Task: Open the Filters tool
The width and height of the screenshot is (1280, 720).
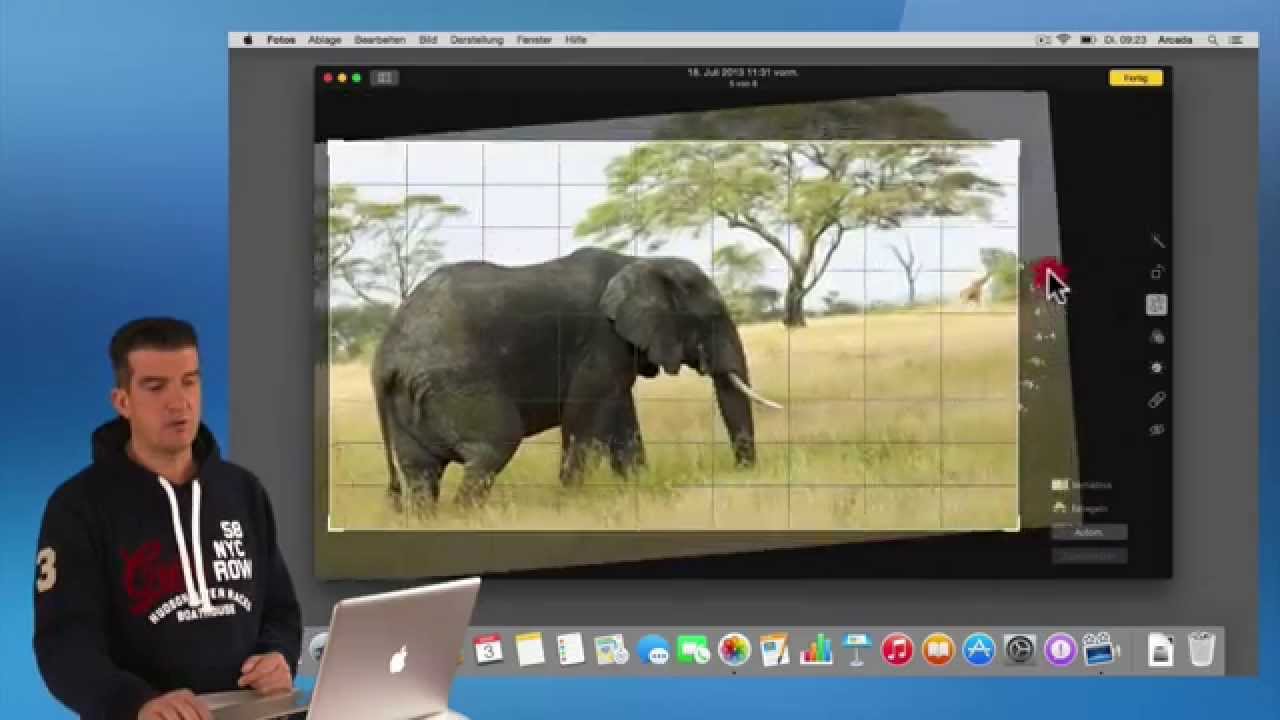Action: point(1157,337)
